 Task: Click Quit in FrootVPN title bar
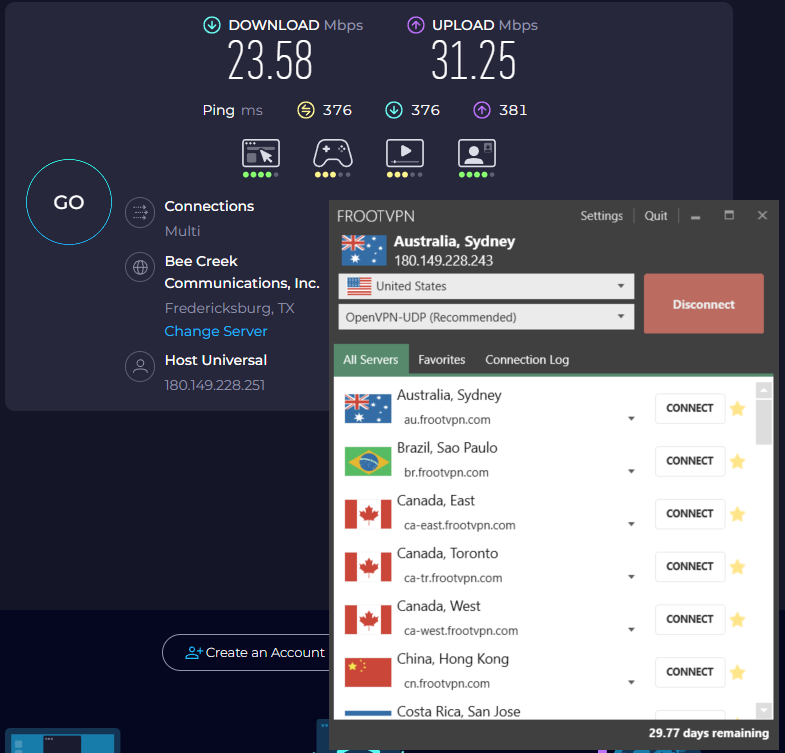click(x=655, y=216)
